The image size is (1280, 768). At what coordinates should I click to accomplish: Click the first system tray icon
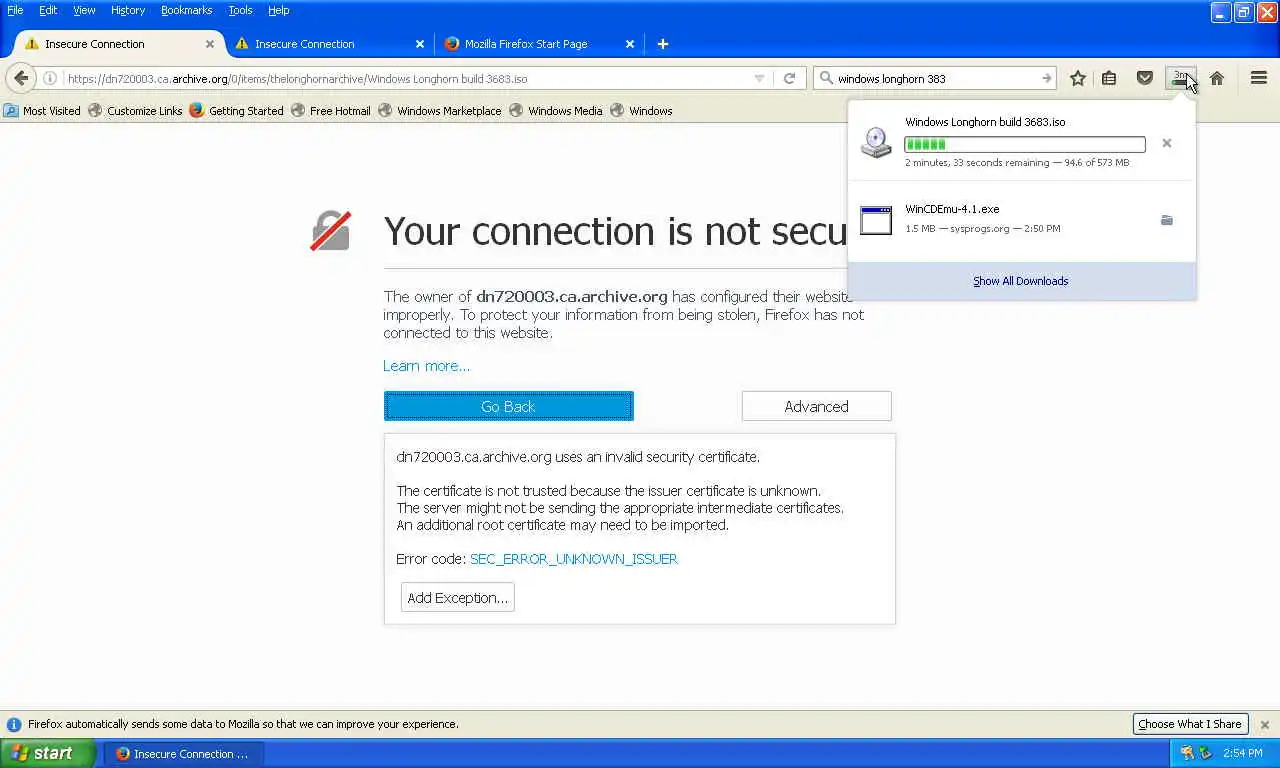click(1187, 753)
